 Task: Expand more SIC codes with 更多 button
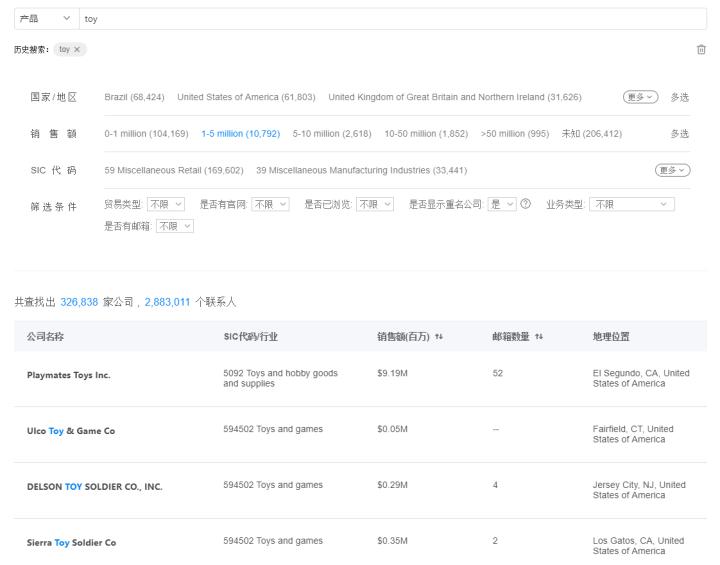(673, 170)
